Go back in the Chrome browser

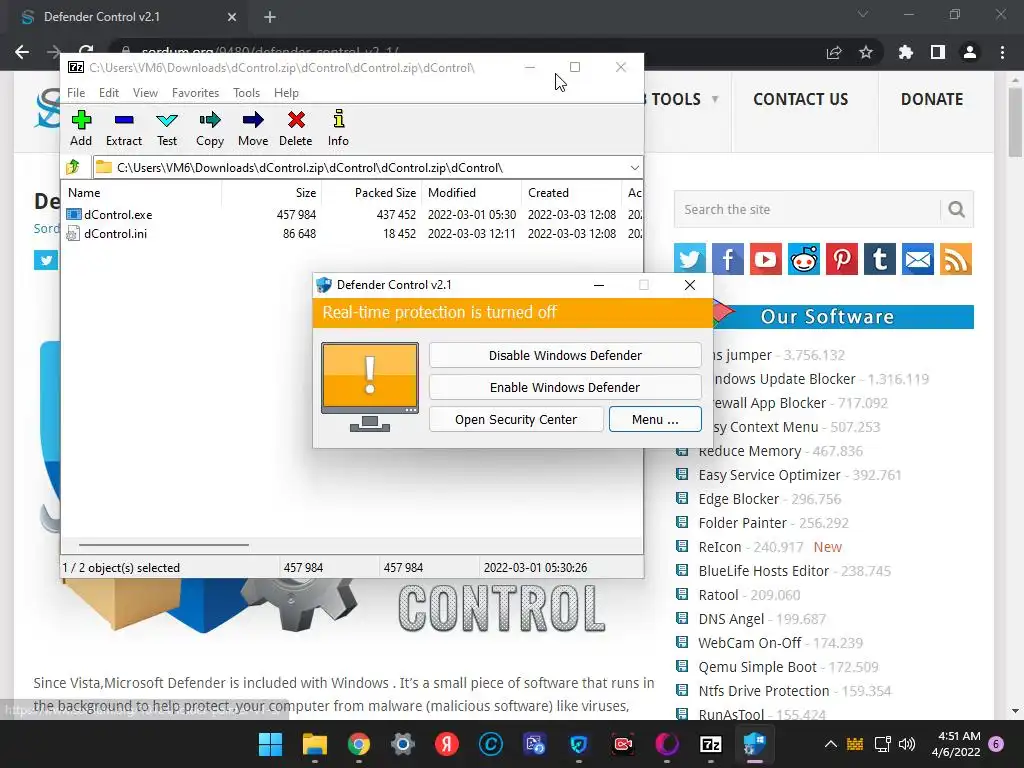click(x=22, y=52)
